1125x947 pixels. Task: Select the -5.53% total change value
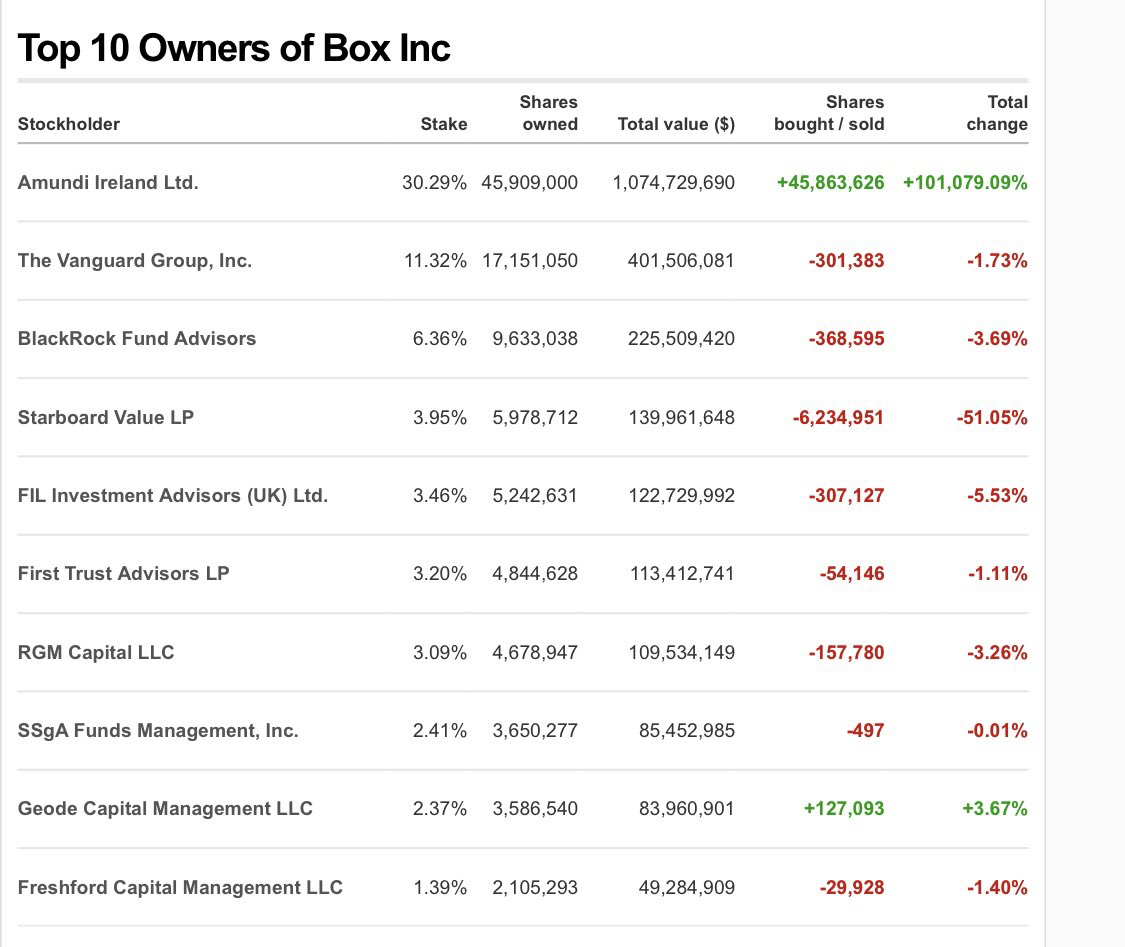click(x=997, y=496)
